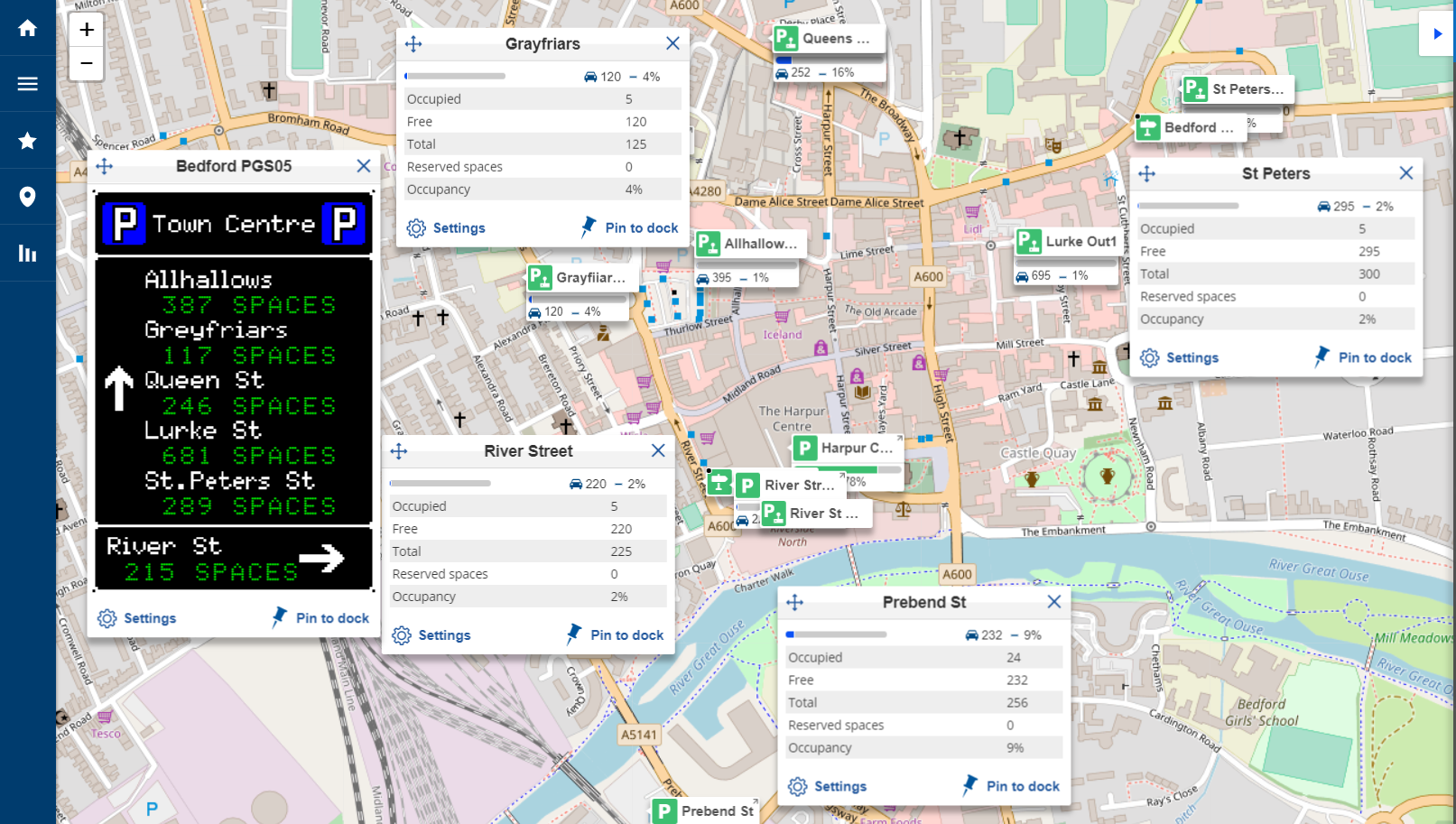
Task: Open Settings in Grayfriars popup
Action: coord(446,228)
